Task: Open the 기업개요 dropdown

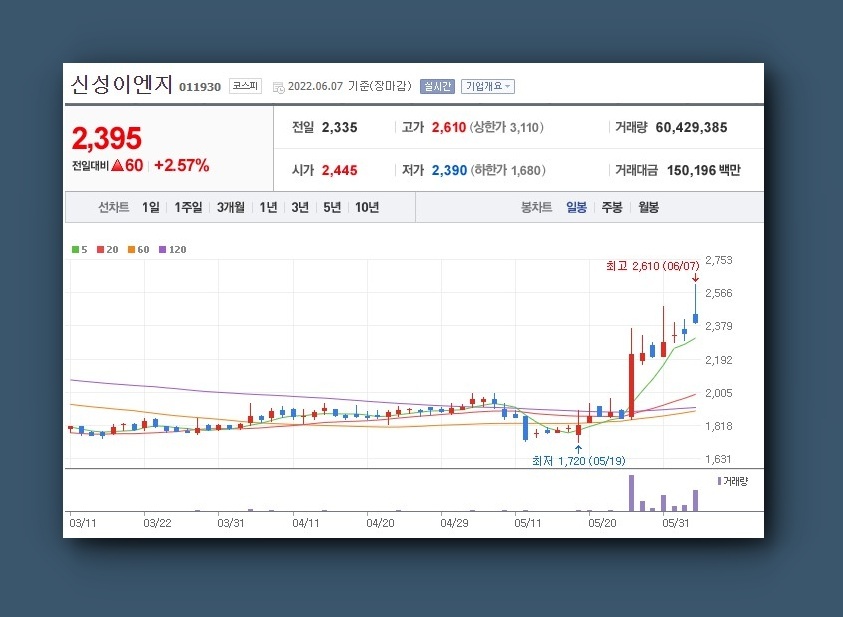Action: pyautogui.click(x=488, y=87)
